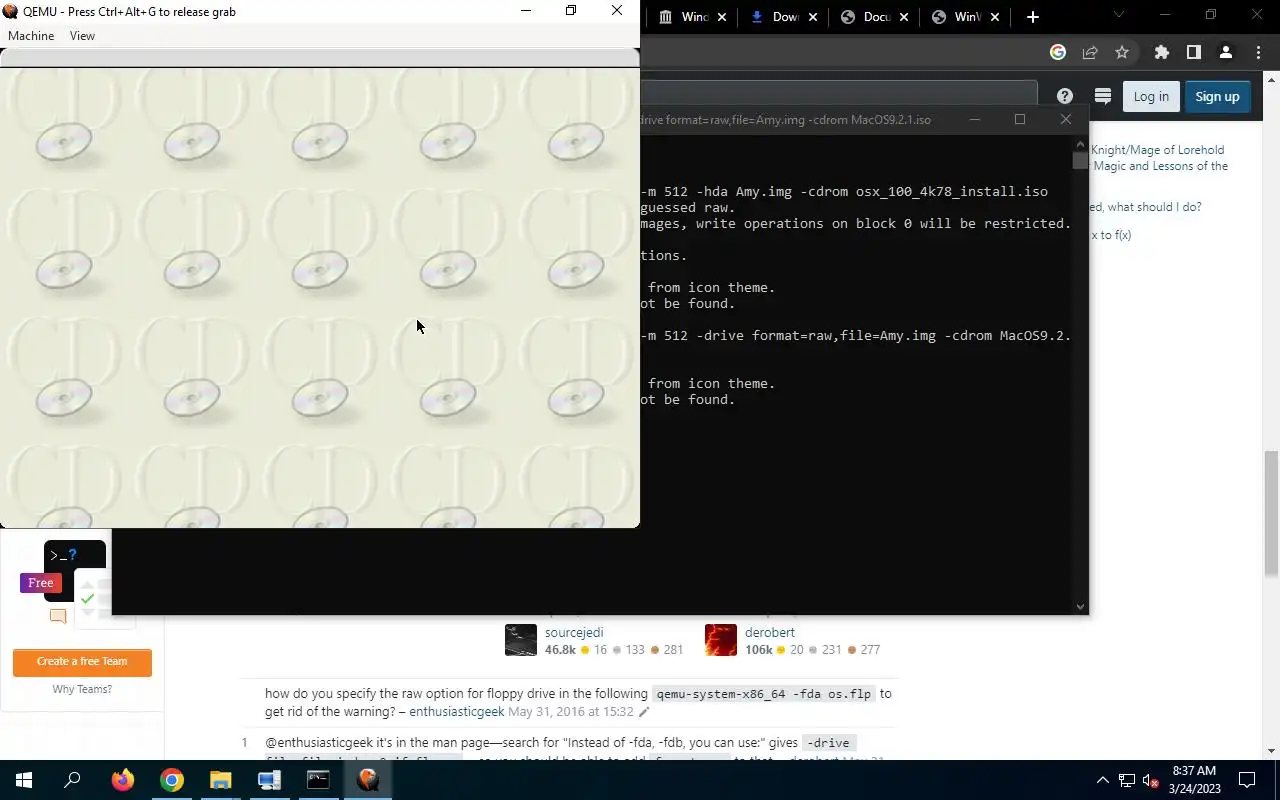
Task: Bookmark this page with star icon
Action: [x=1122, y=52]
